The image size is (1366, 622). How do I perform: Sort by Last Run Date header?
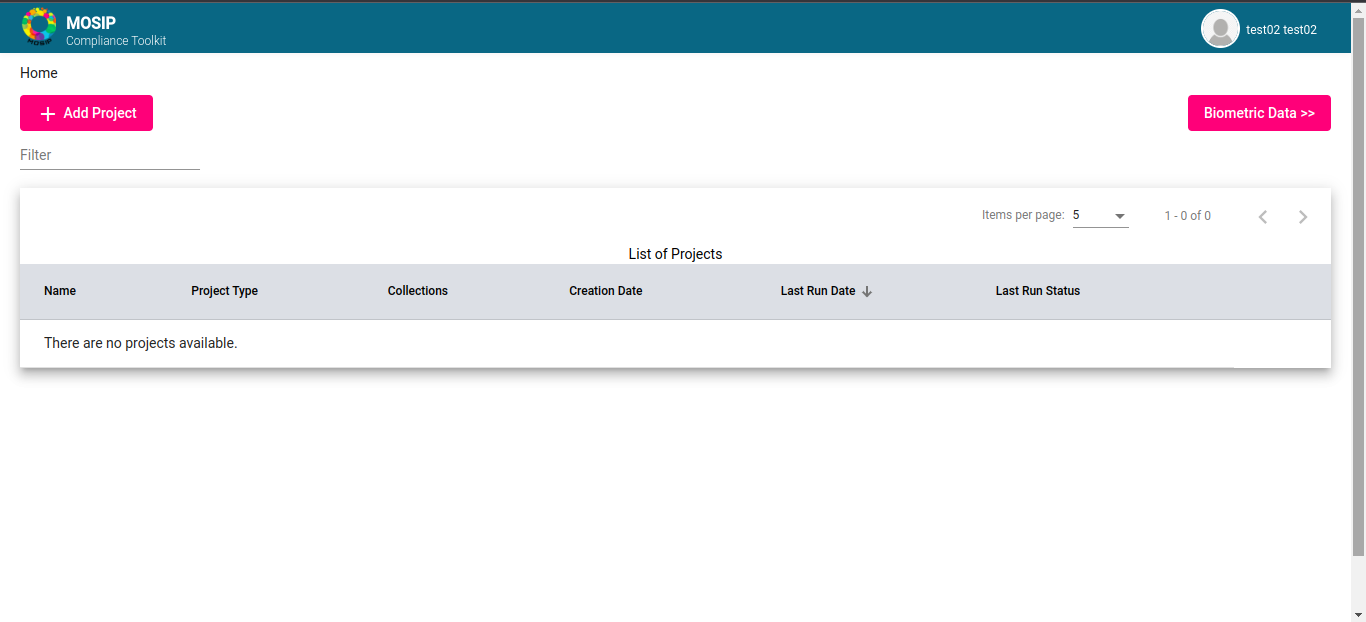click(x=818, y=291)
